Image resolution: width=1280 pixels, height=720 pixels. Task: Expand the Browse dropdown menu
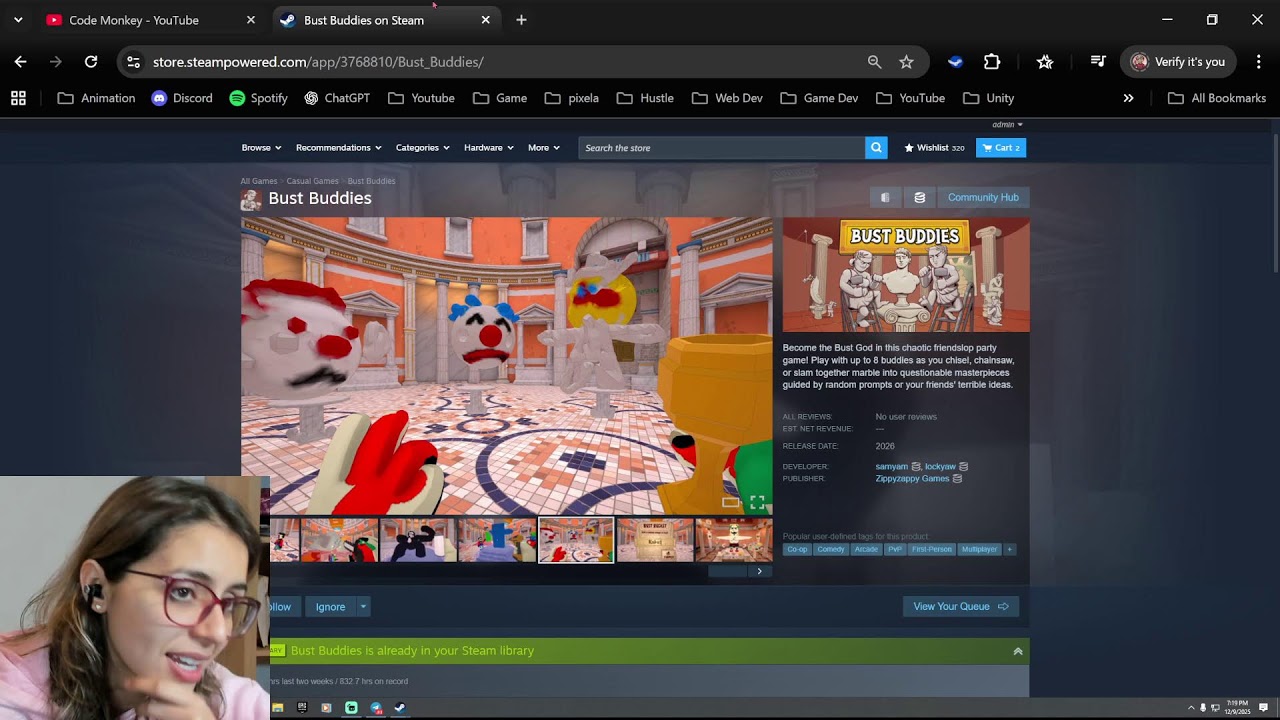coord(261,148)
